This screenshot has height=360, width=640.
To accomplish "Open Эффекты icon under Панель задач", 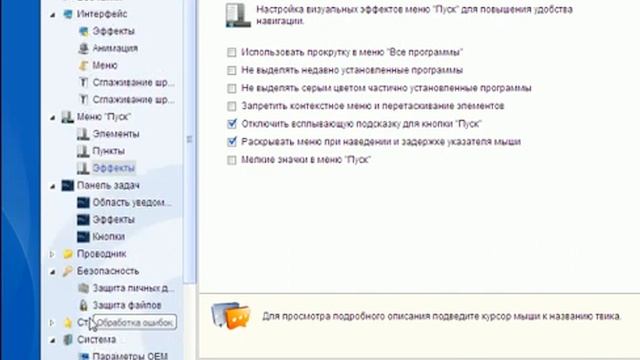I will [83, 220].
